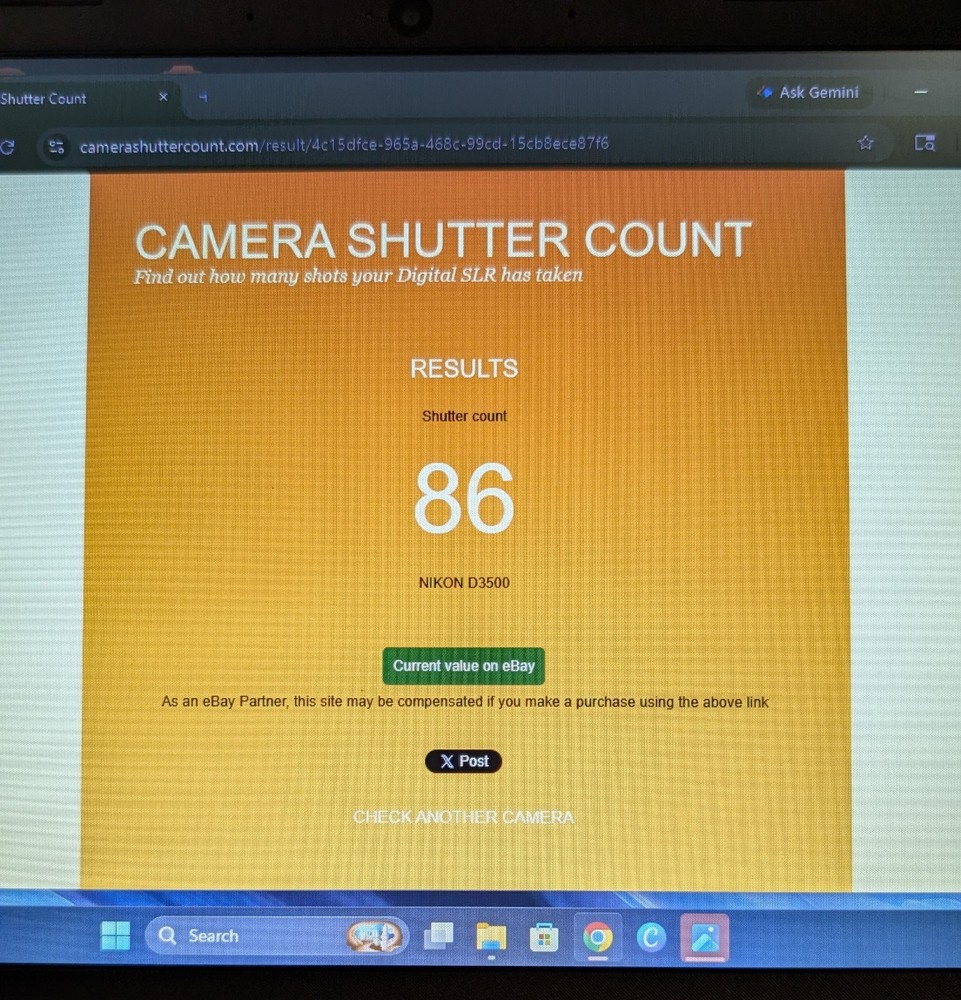This screenshot has height=1000, width=961.
Task: Switch to Google Chrome on taskbar
Action: coord(598,938)
